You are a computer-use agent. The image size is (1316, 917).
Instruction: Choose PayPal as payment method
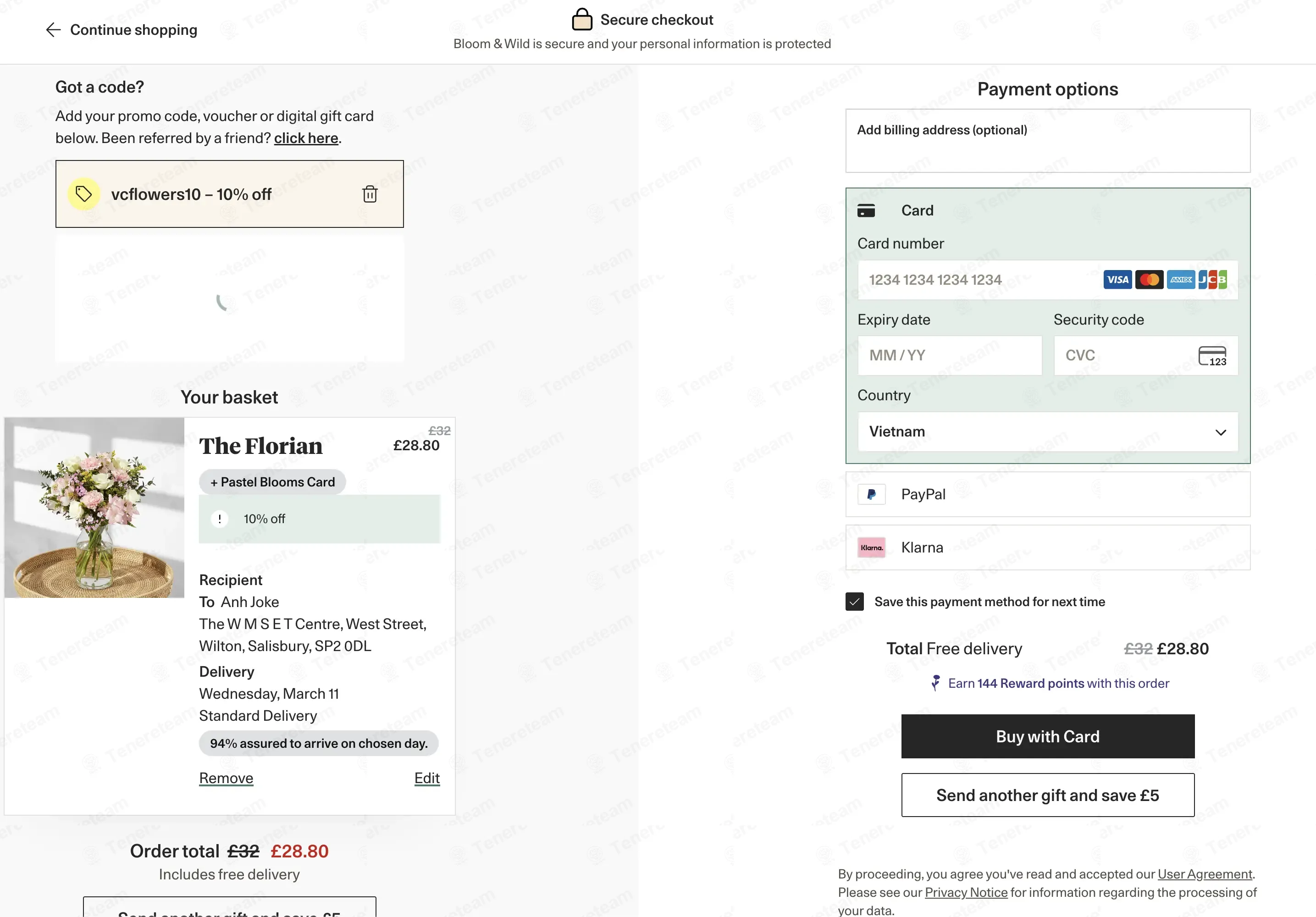1047,494
